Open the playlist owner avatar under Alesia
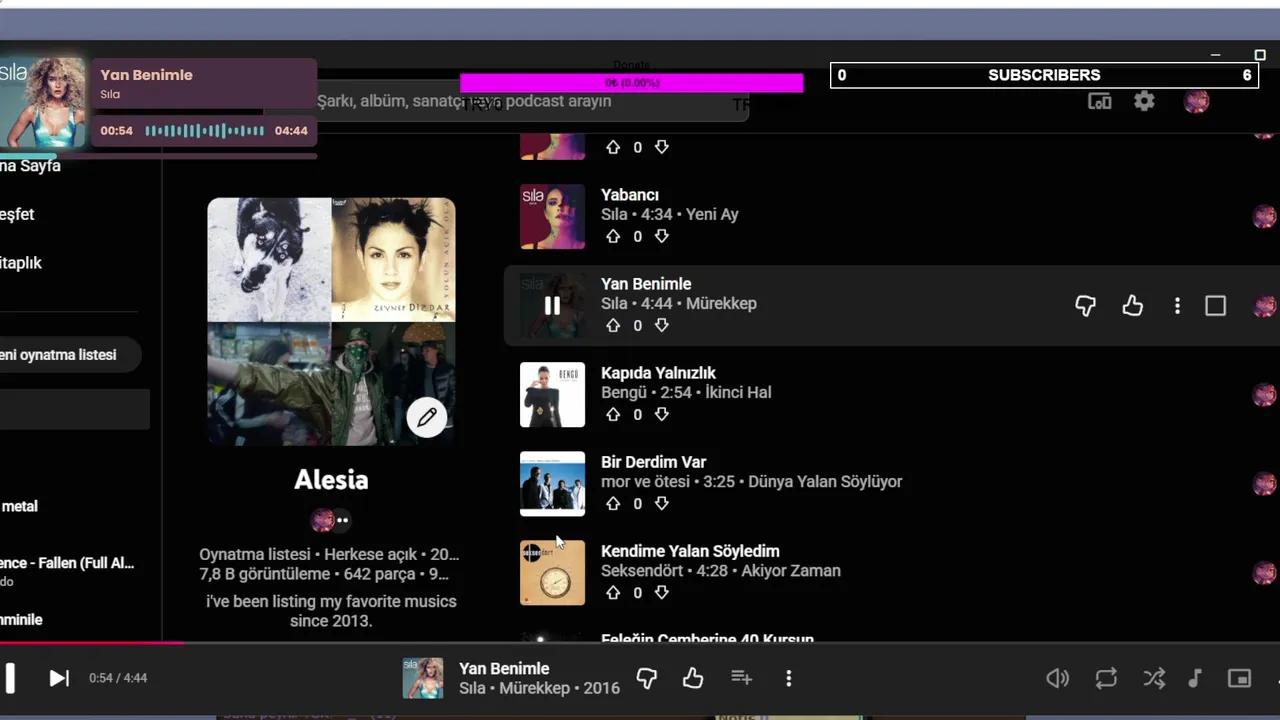The image size is (1280, 720). pyautogui.click(x=322, y=520)
